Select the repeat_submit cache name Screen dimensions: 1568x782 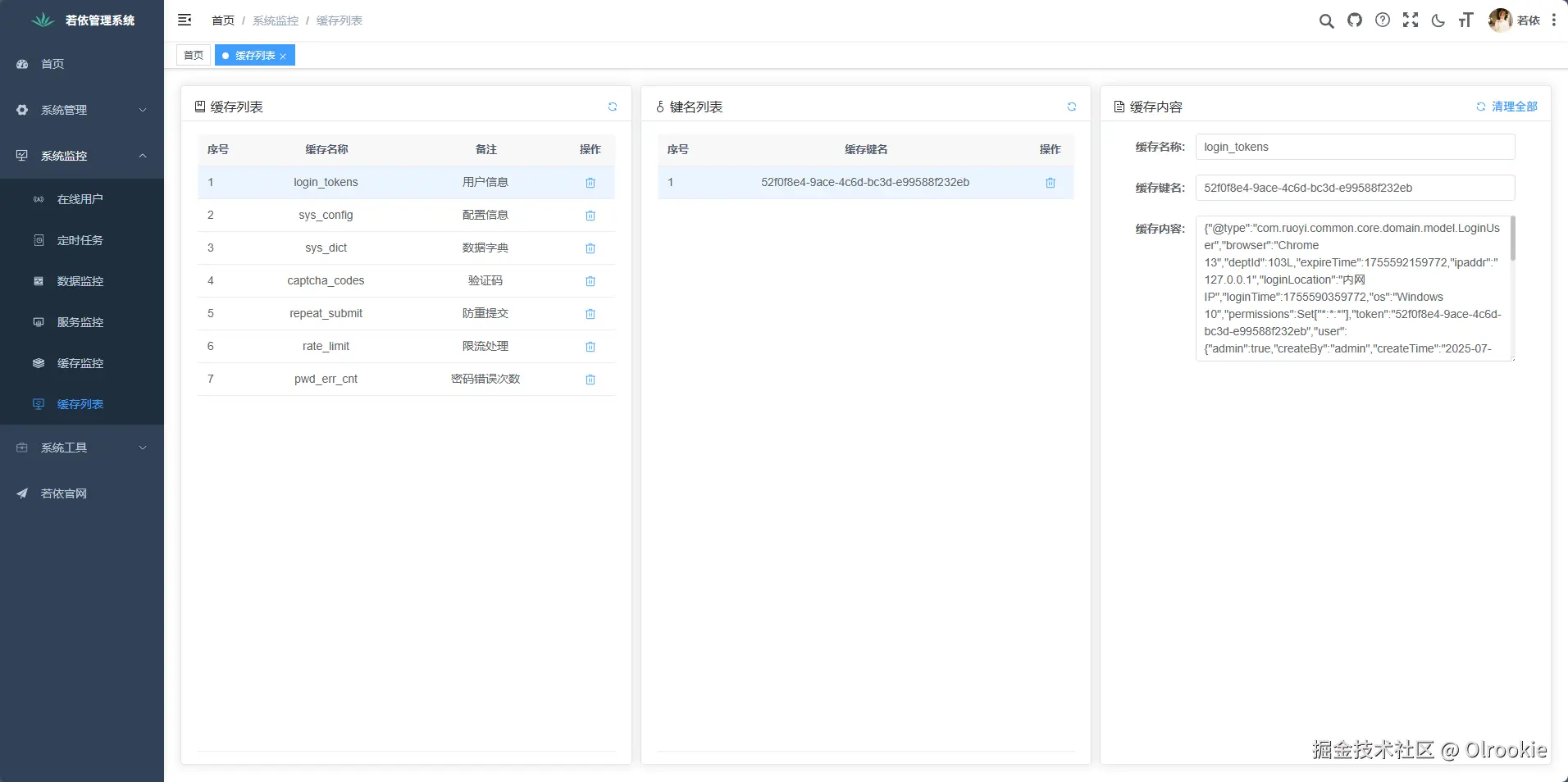(x=326, y=313)
